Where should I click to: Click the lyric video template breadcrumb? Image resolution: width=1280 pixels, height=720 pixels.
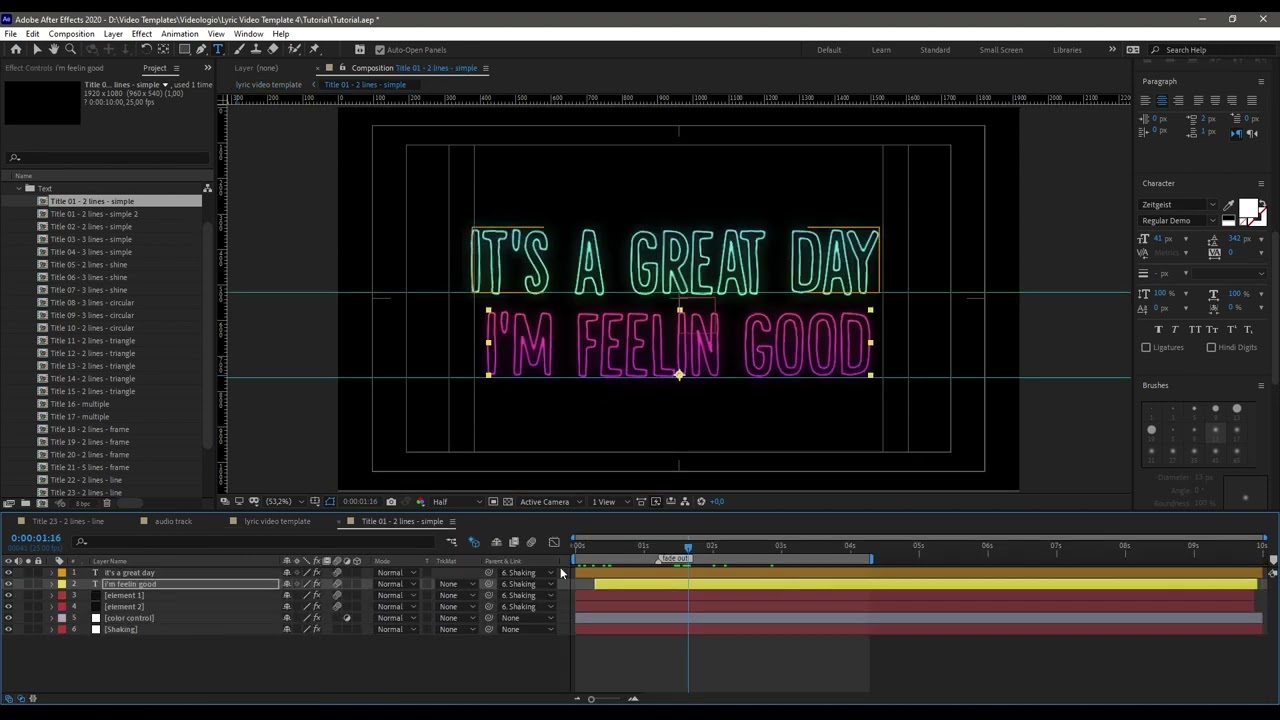[268, 85]
